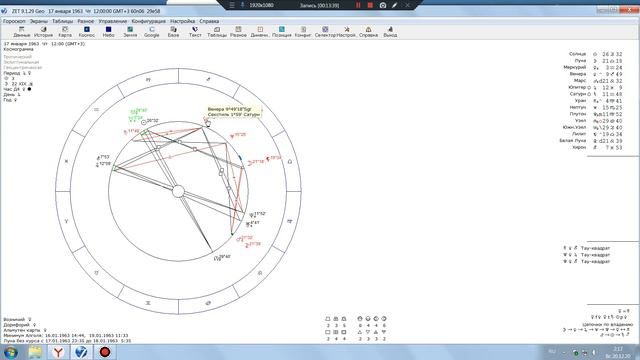Open the Настройка menu
Screen dimensions: 640x360
click(x=182, y=21)
